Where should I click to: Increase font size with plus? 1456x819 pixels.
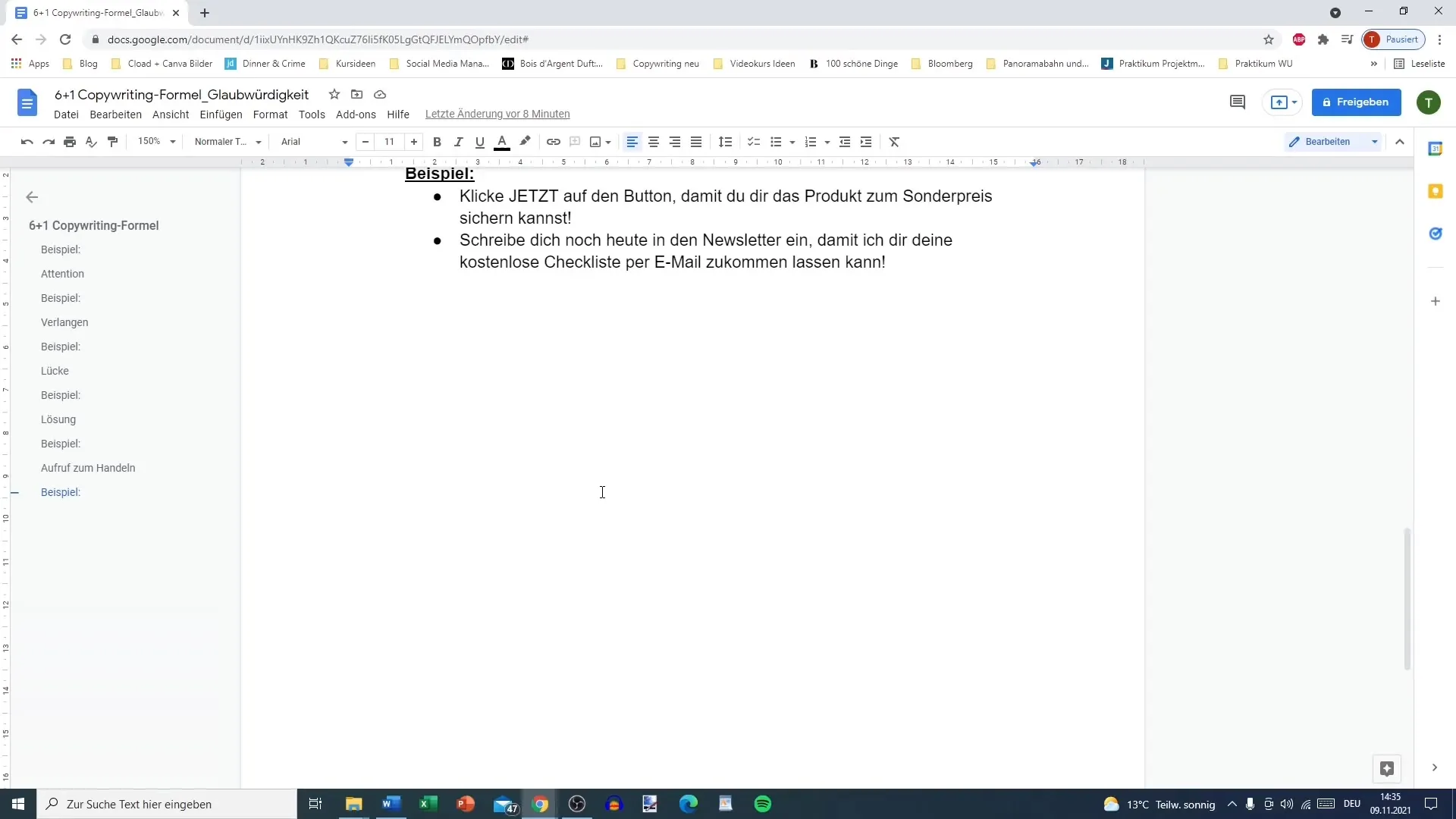click(x=414, y=142)
